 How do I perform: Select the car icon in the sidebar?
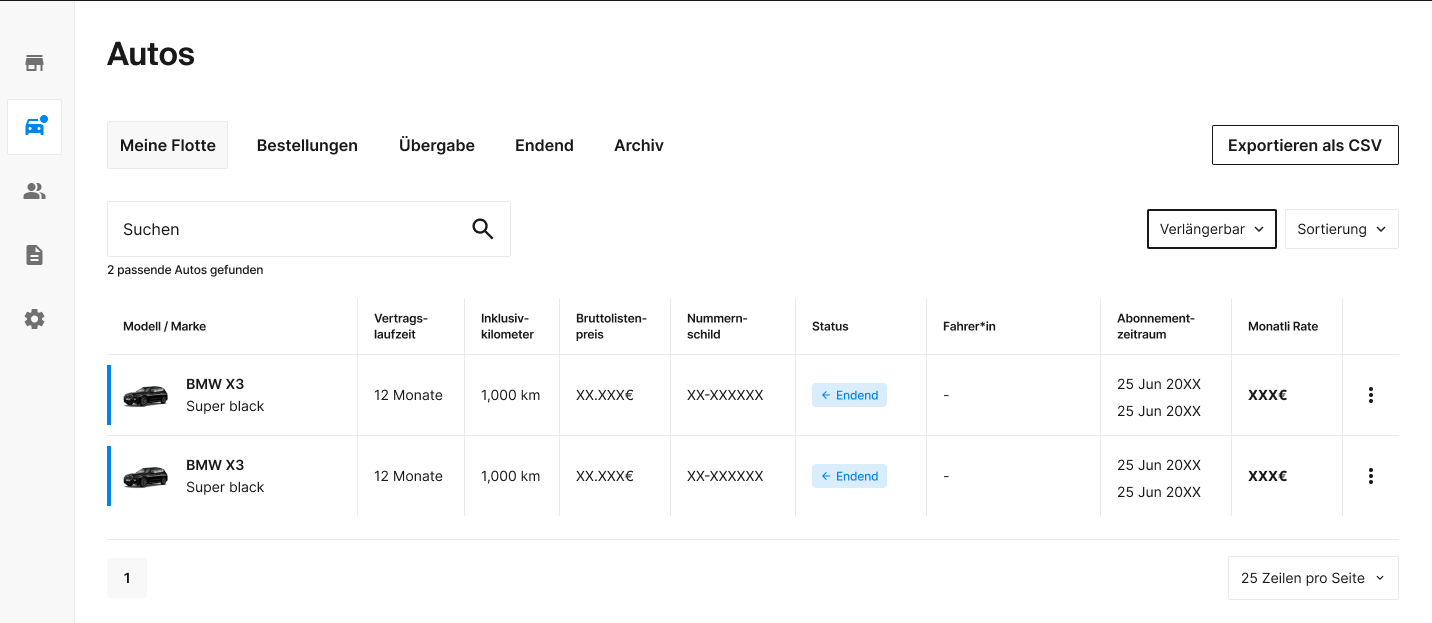click(35, 127)
